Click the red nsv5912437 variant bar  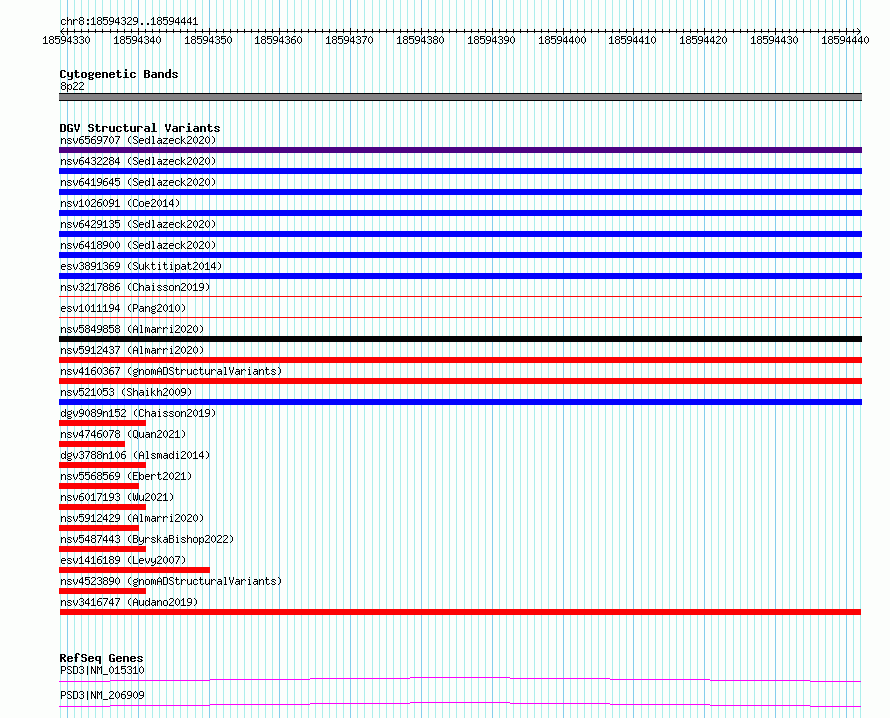pyautogui.click(x=460, y=360)
